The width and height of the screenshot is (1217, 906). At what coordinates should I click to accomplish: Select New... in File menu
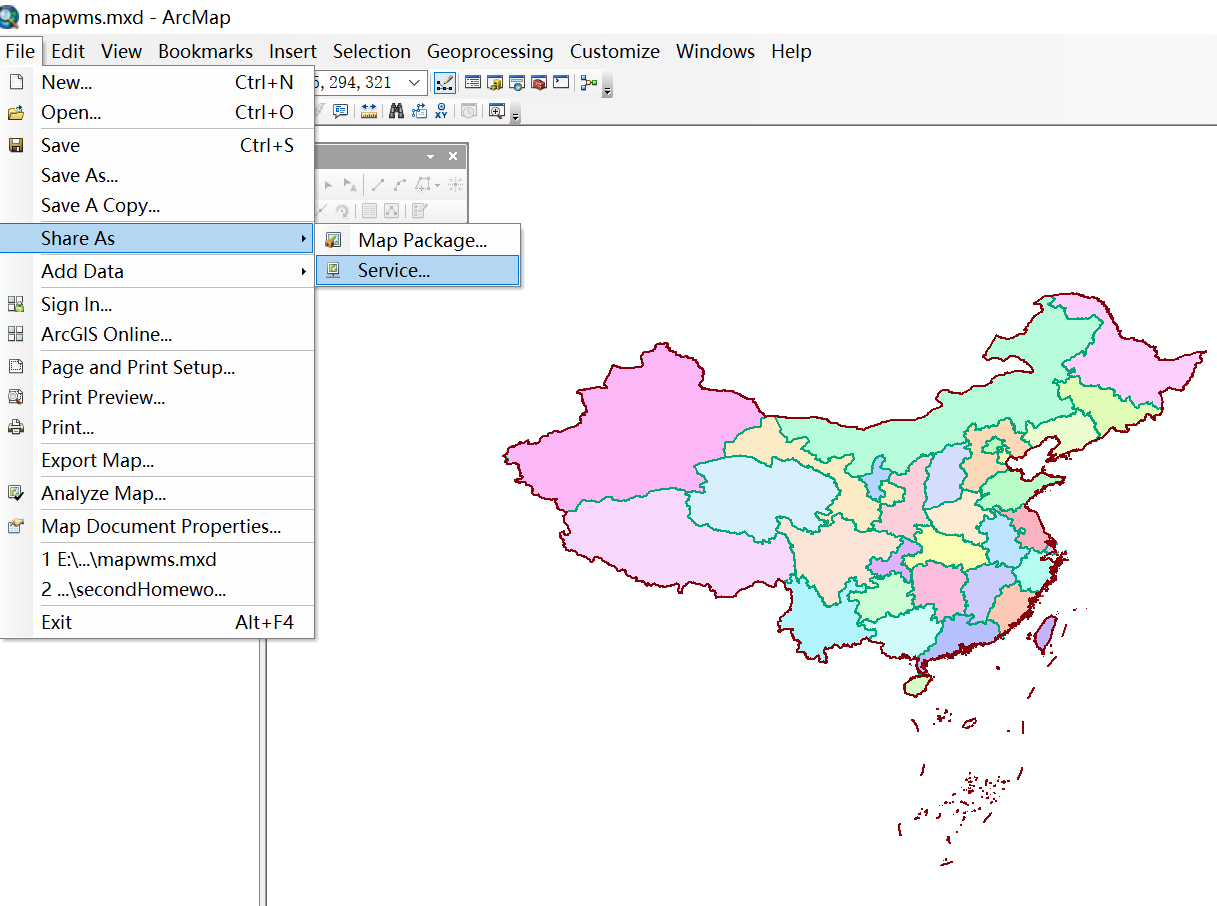pyautogui.click(x=158, y=82)
